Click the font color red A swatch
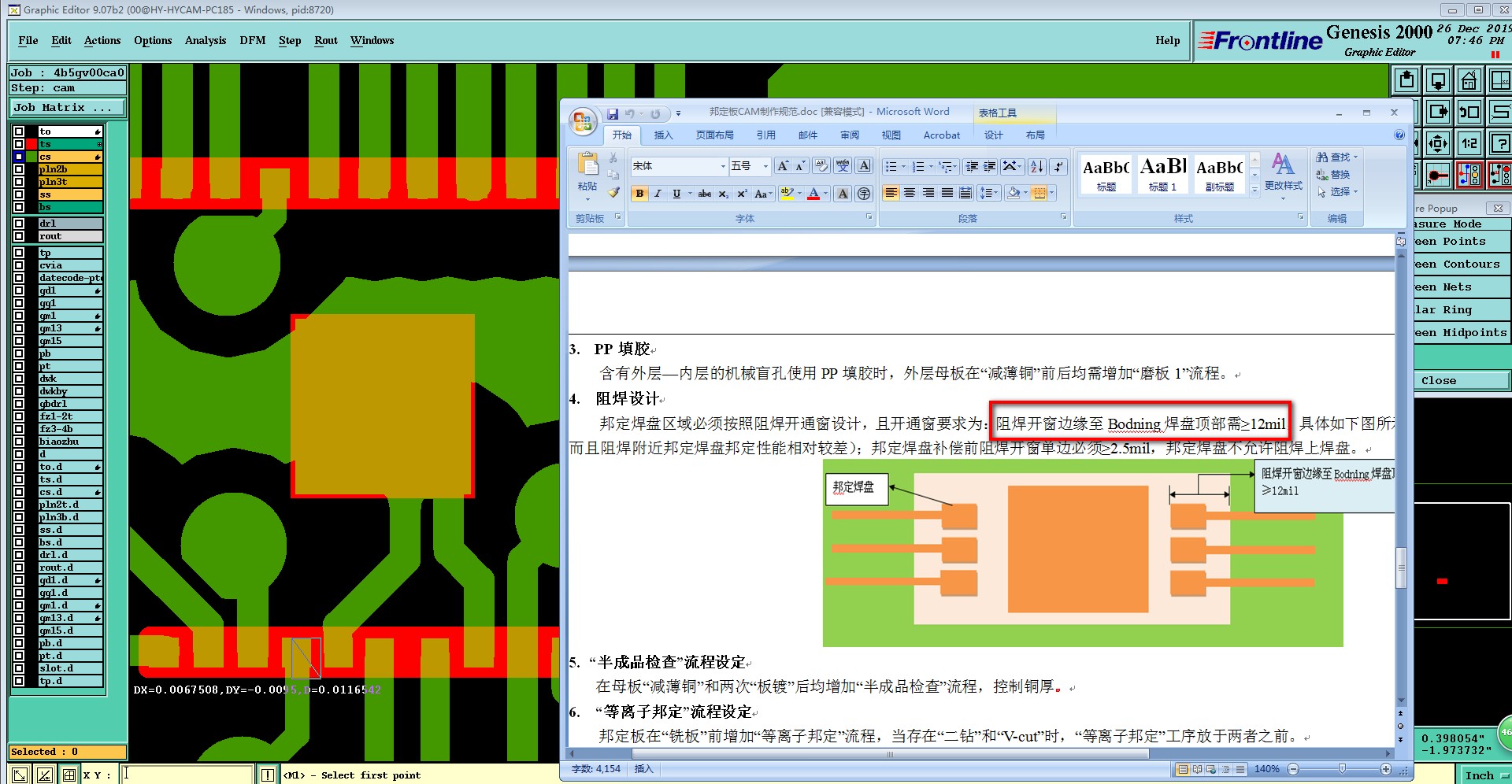 coord(813,193)
